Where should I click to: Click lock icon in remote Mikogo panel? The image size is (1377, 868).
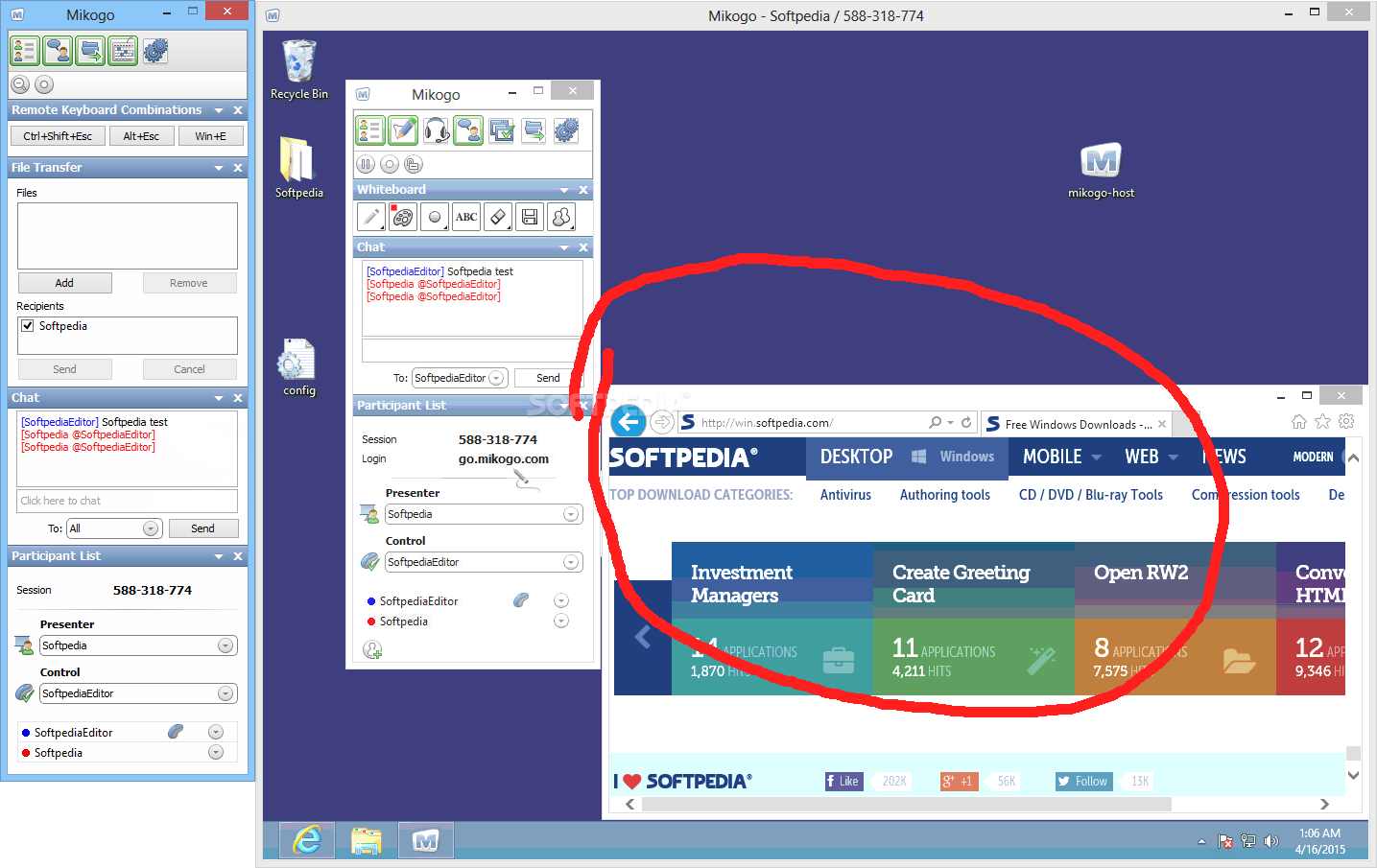(x=413, y=164)
